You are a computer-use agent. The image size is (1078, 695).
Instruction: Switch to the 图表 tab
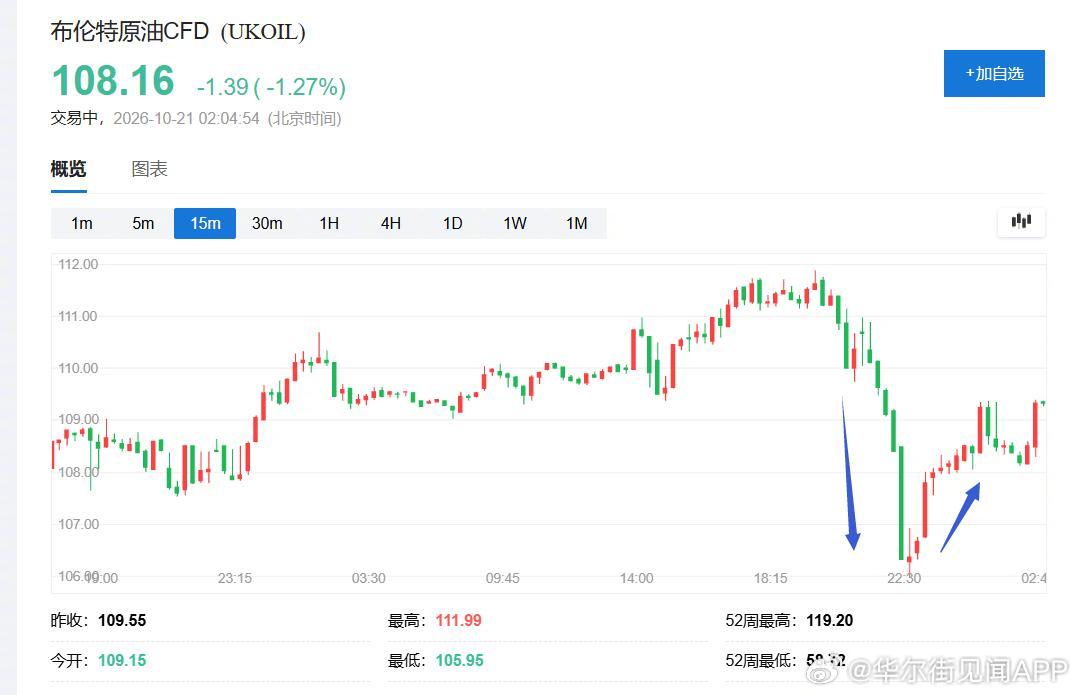[149, 169]
